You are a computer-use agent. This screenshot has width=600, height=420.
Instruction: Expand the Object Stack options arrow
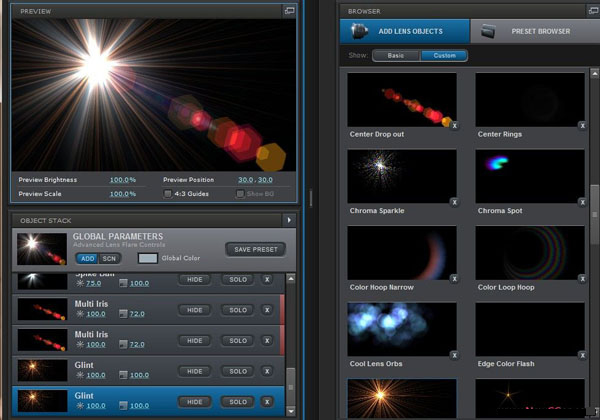(289, 219)
